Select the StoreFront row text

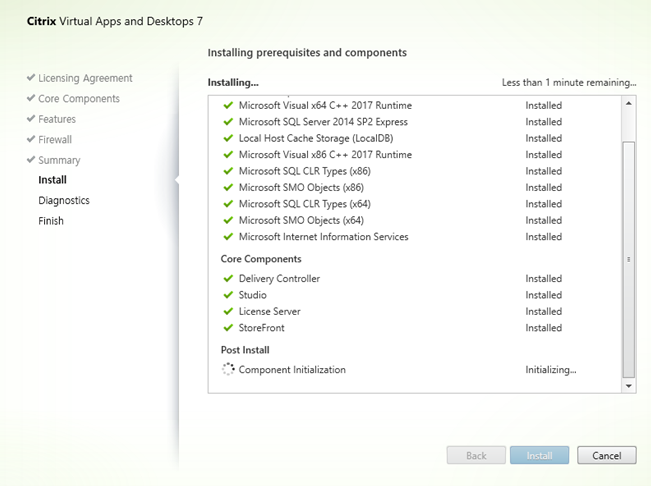pos(262,328)
